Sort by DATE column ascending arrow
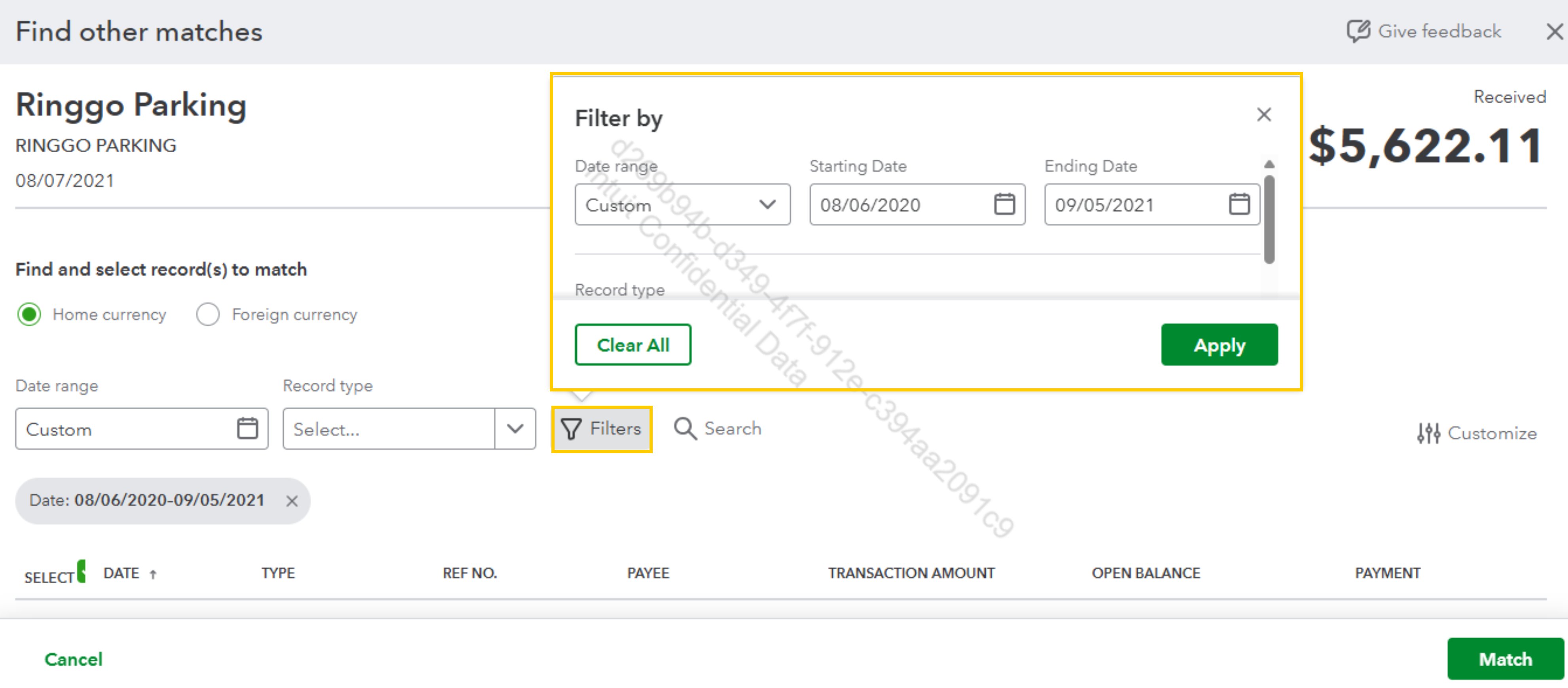This screenshot has width=1568, height=688. (x=153, y=574)
